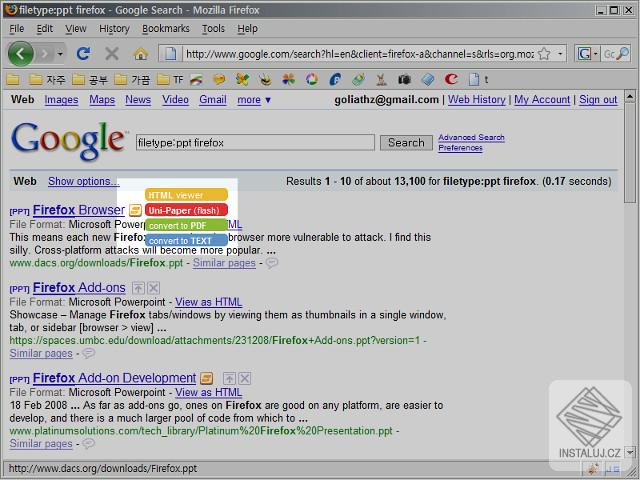640x480 pixels.
Task: Click the vertical scrollbar up arrow
Action: (x=630, y=97)
